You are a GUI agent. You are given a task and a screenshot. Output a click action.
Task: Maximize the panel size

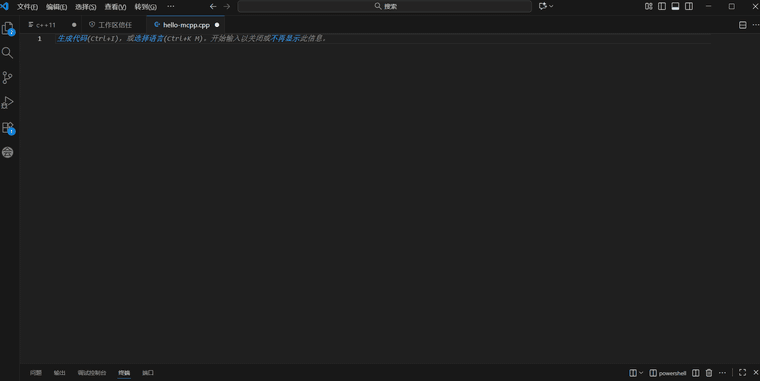(743, 372)
